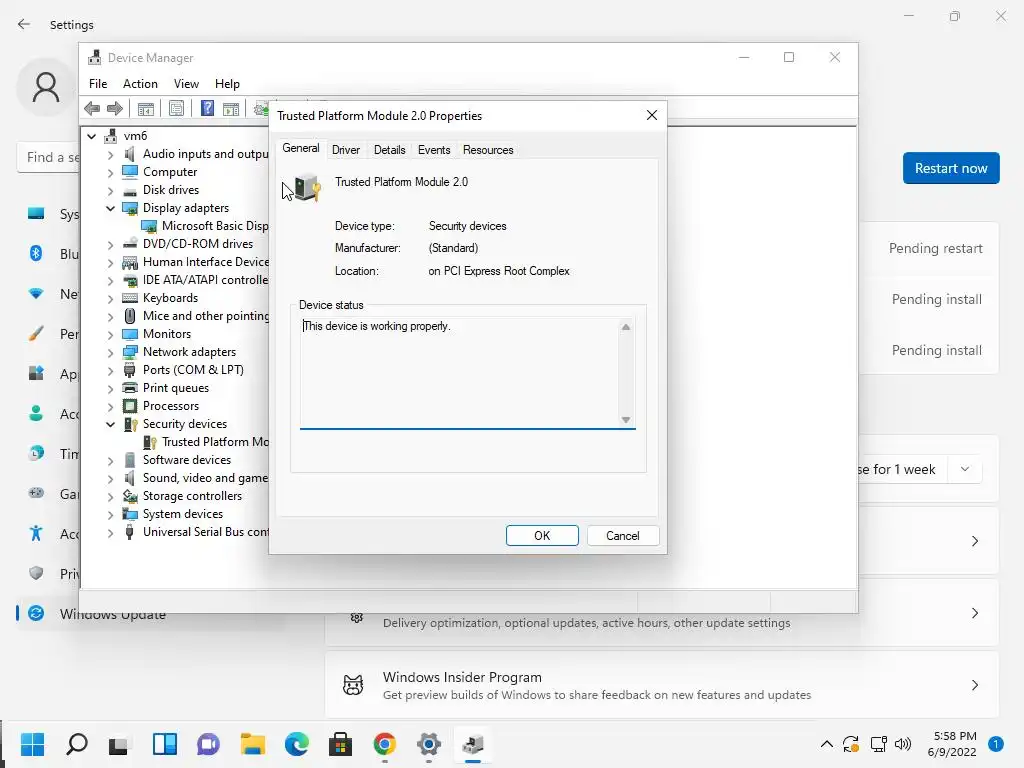
Task: Select the General tab
Action: tap(300, 148)
